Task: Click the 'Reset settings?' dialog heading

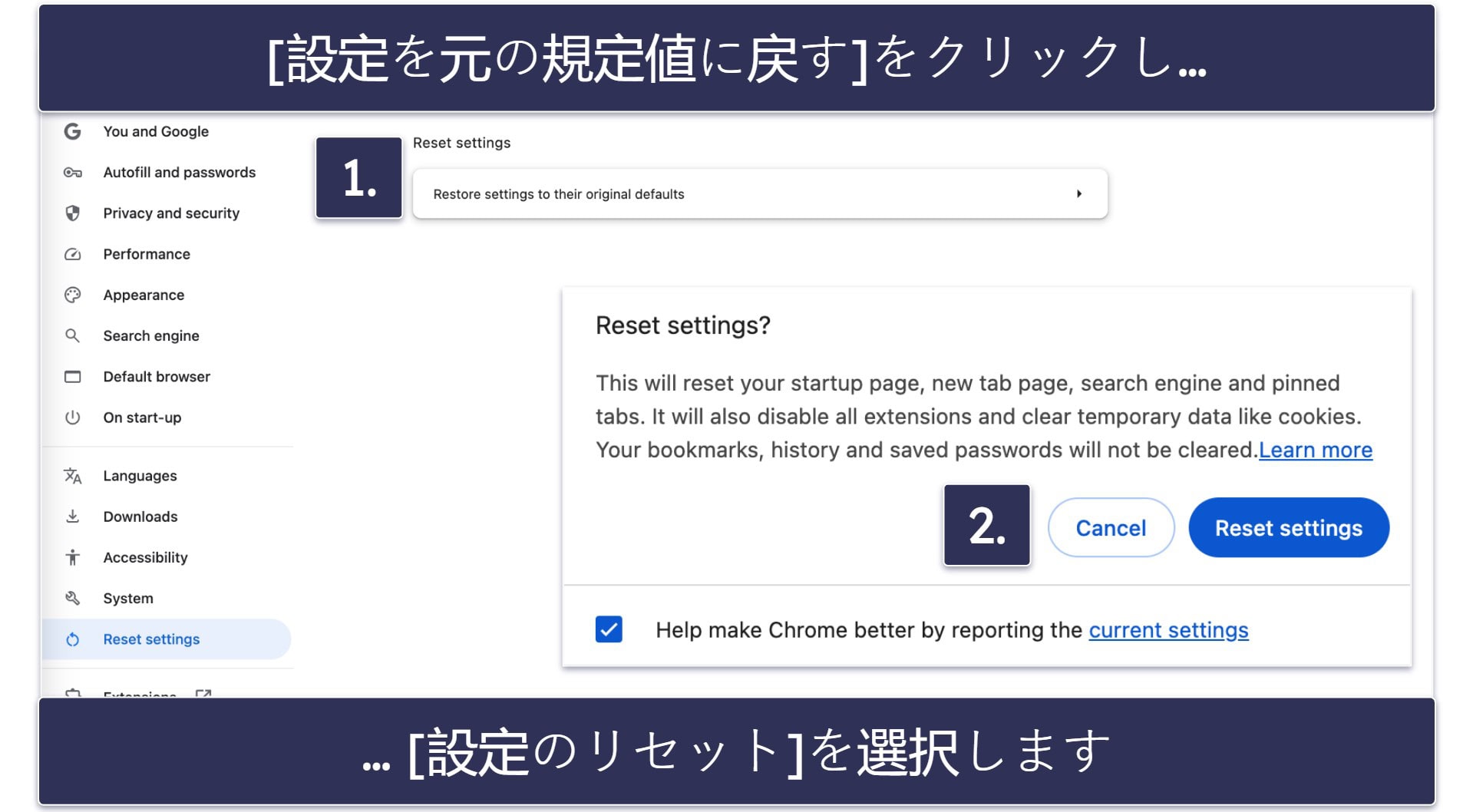Action: coord(683,325)
